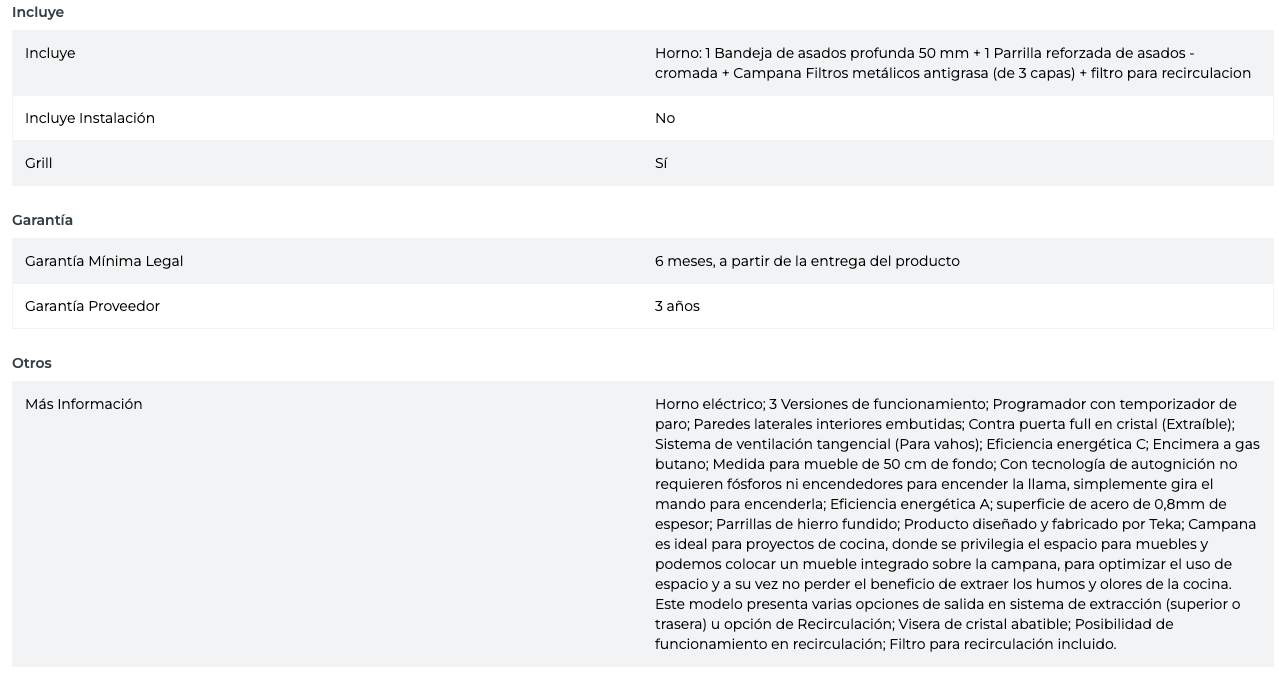Click the 'Eficiencia energética C' phrase
Viewport: 1279px width, 679px height.
point(1065,444)
